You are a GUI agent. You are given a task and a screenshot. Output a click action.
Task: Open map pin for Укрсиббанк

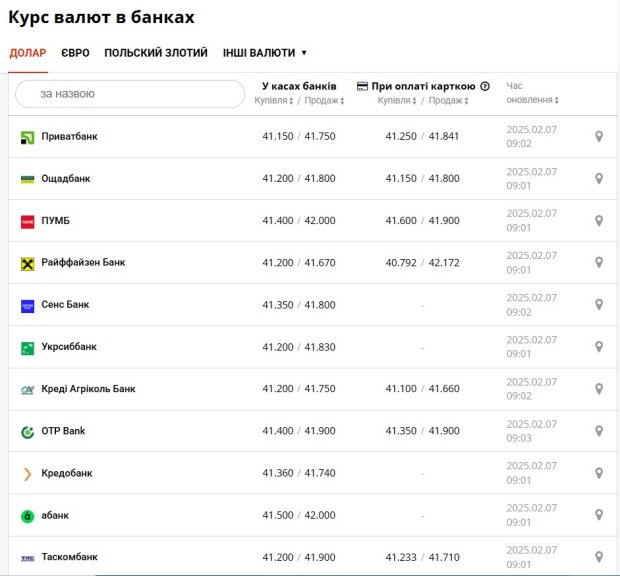click(x=599, y=347)
